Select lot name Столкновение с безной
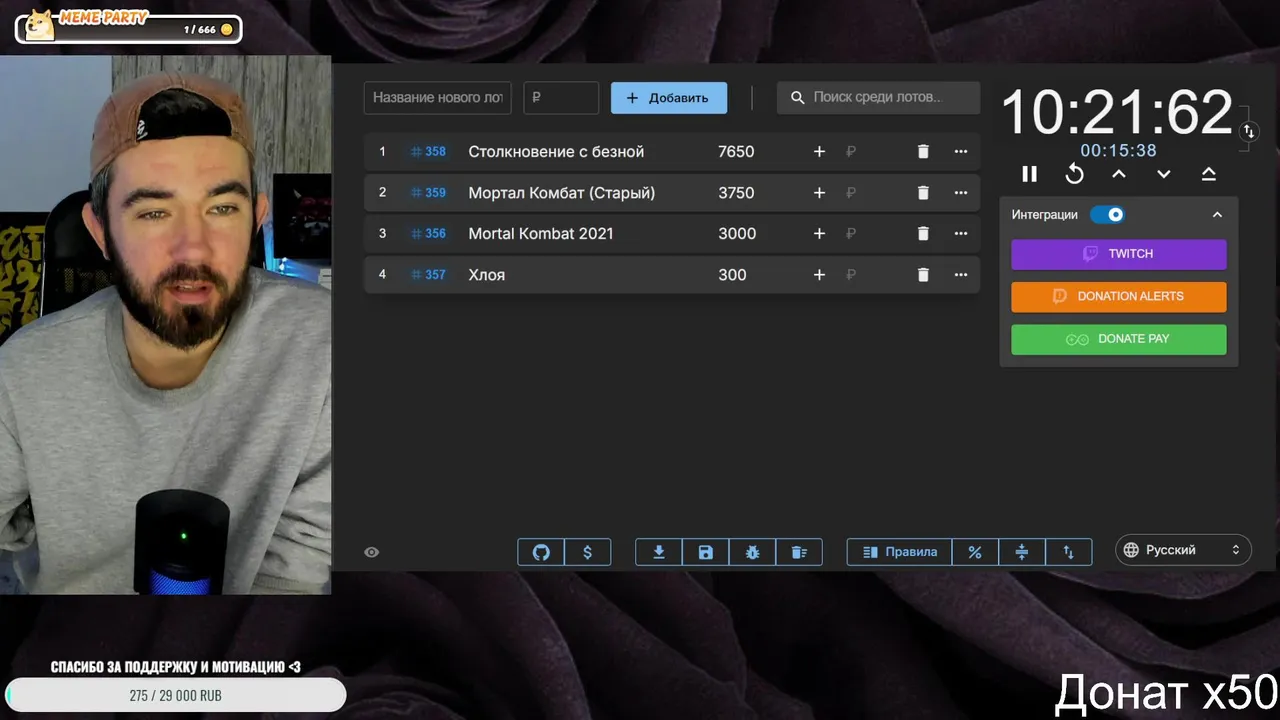This screenshot has height=720, width=1280. [x=556, y=152]
